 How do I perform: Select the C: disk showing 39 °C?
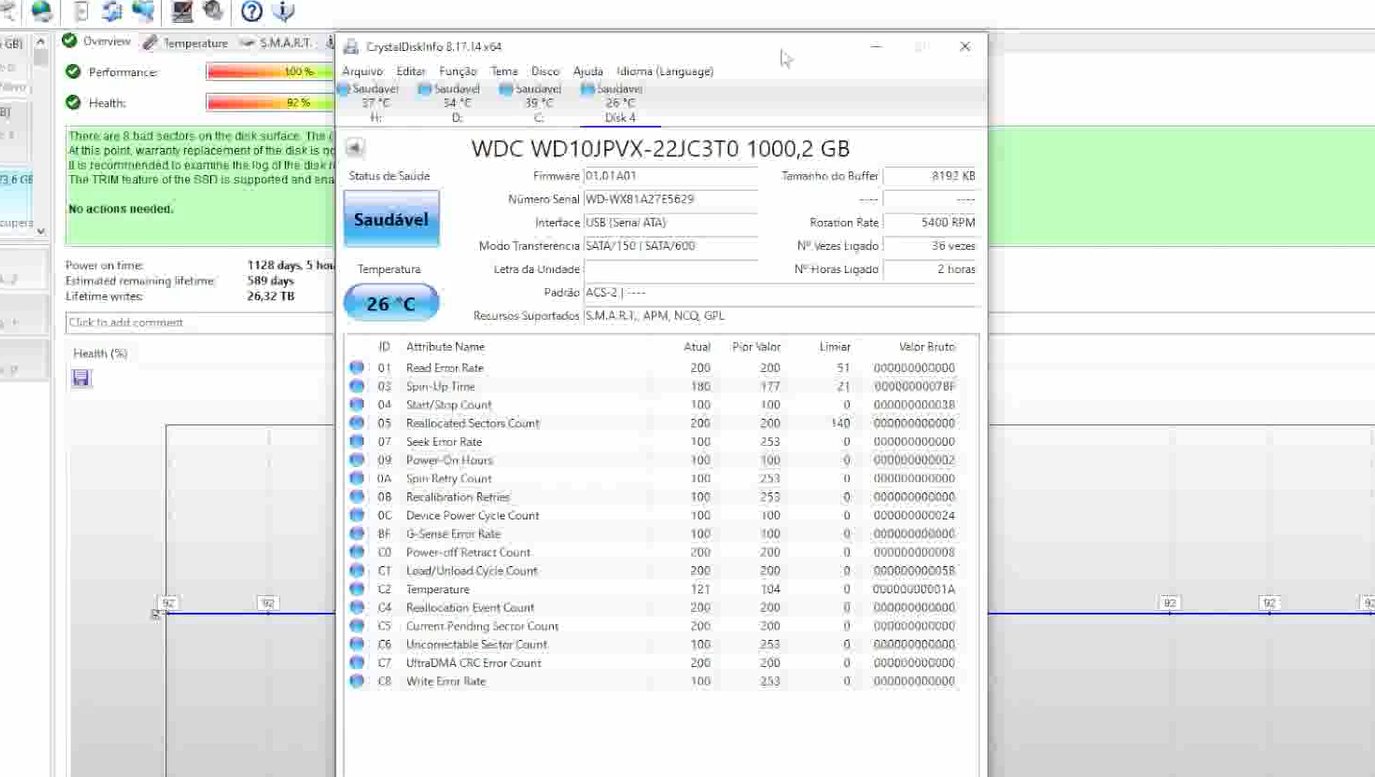coord(538,103)
